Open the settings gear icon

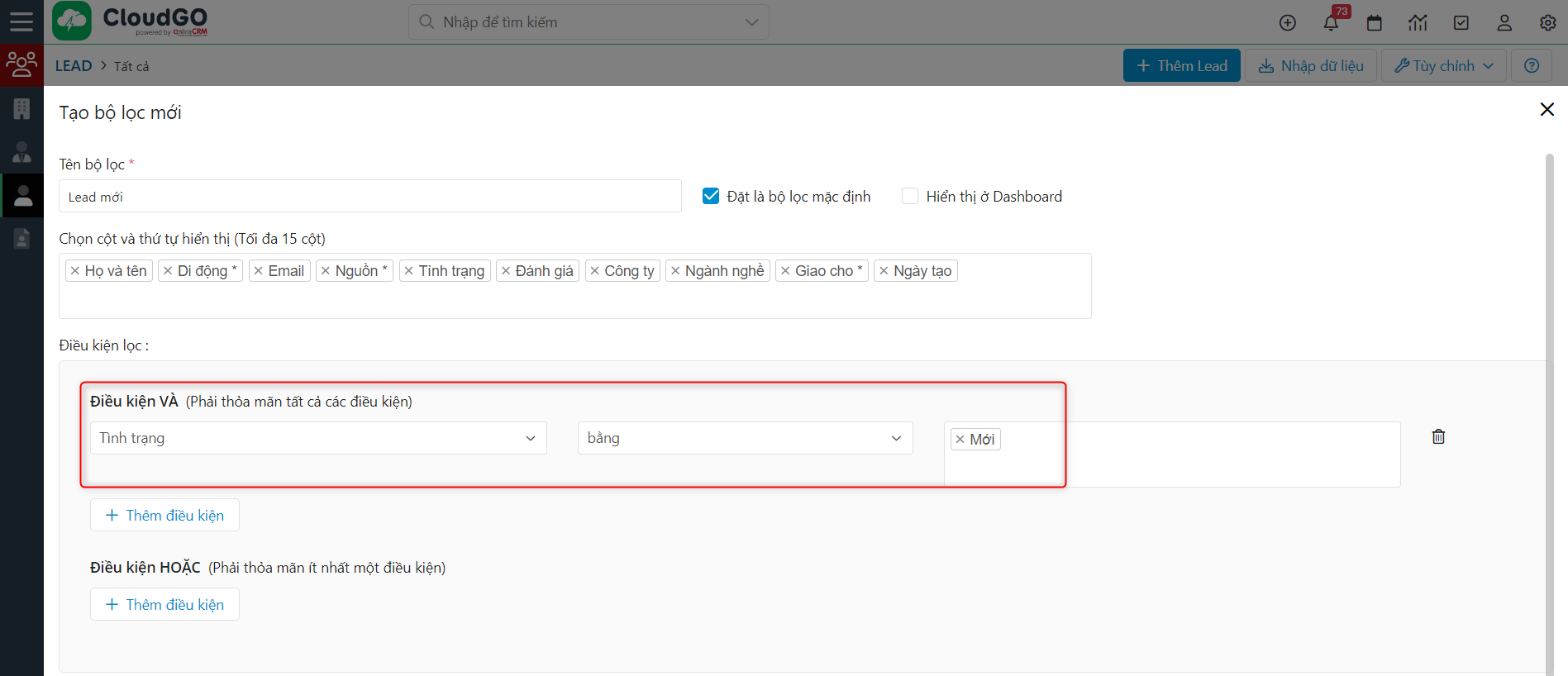click(1548, 23)
